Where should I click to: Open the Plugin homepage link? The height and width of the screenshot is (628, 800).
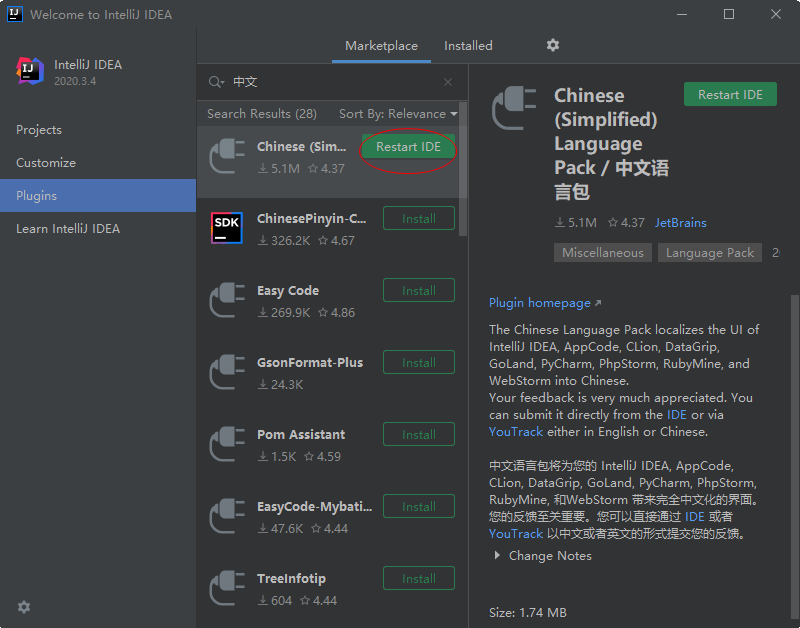click(545, 303)
